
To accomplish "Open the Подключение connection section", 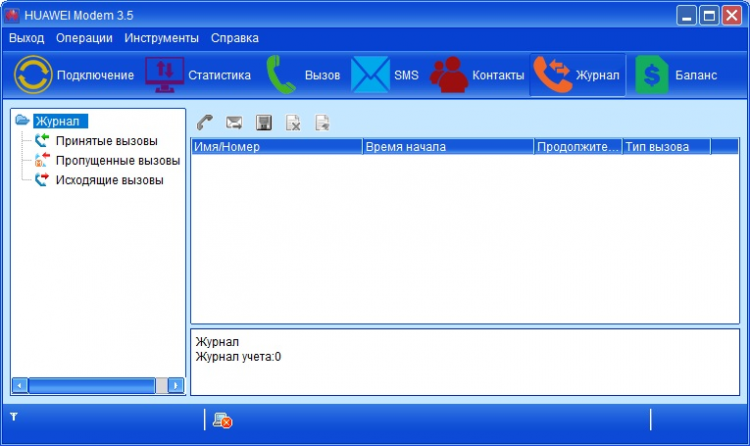I will 74,75.
